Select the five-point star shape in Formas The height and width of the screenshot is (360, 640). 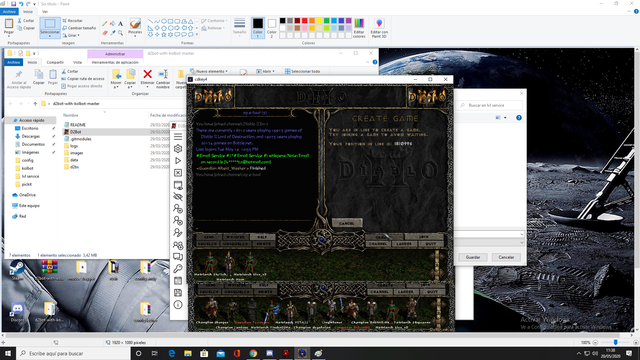(x=164, y=35)
